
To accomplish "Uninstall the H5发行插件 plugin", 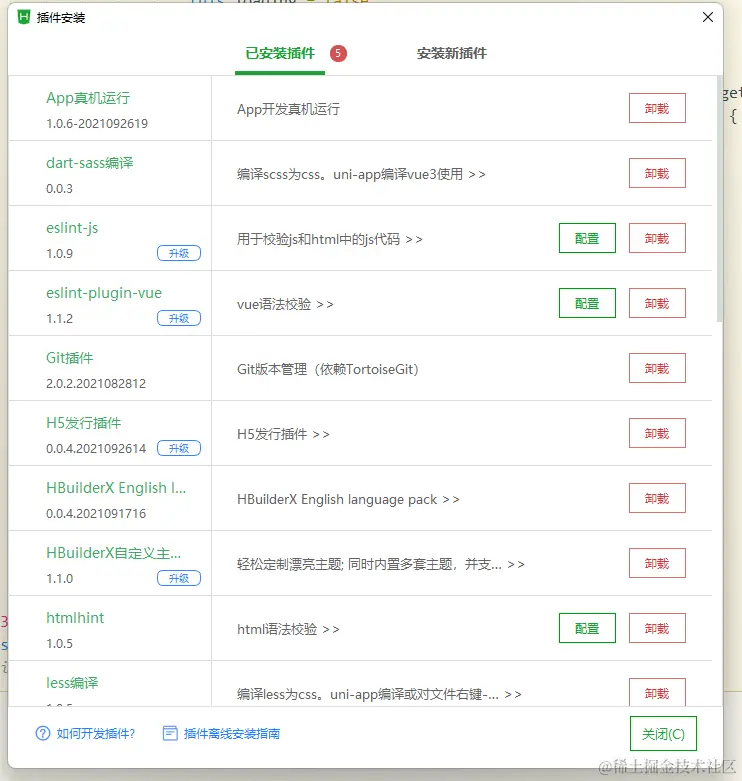I will (657, 433).
